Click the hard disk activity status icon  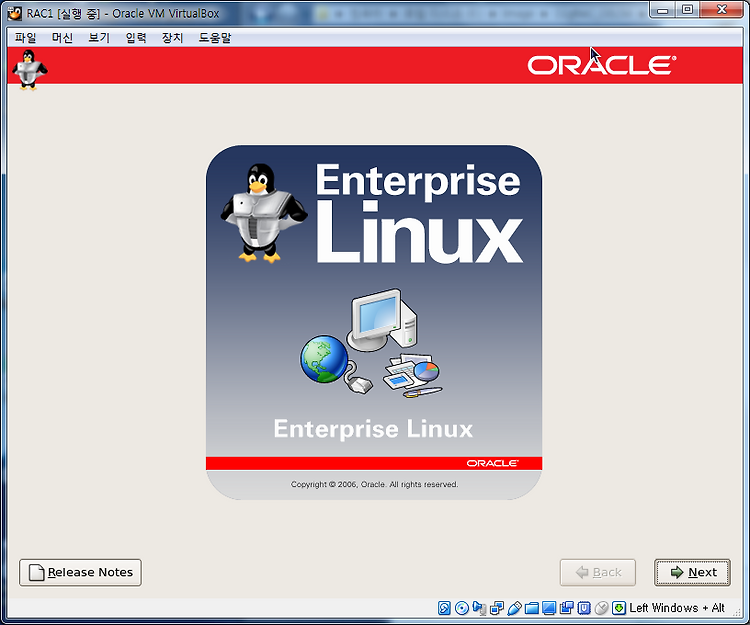pos(444,608)
